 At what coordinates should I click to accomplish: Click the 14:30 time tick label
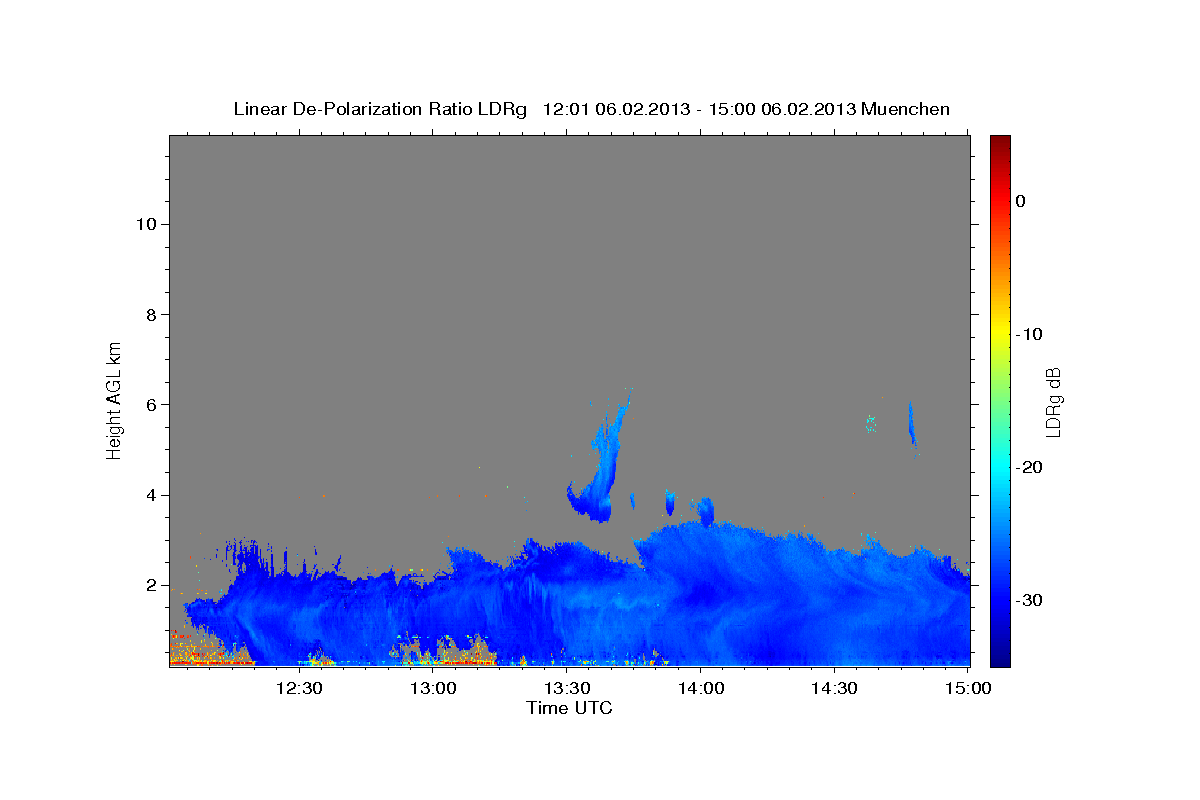833,688
